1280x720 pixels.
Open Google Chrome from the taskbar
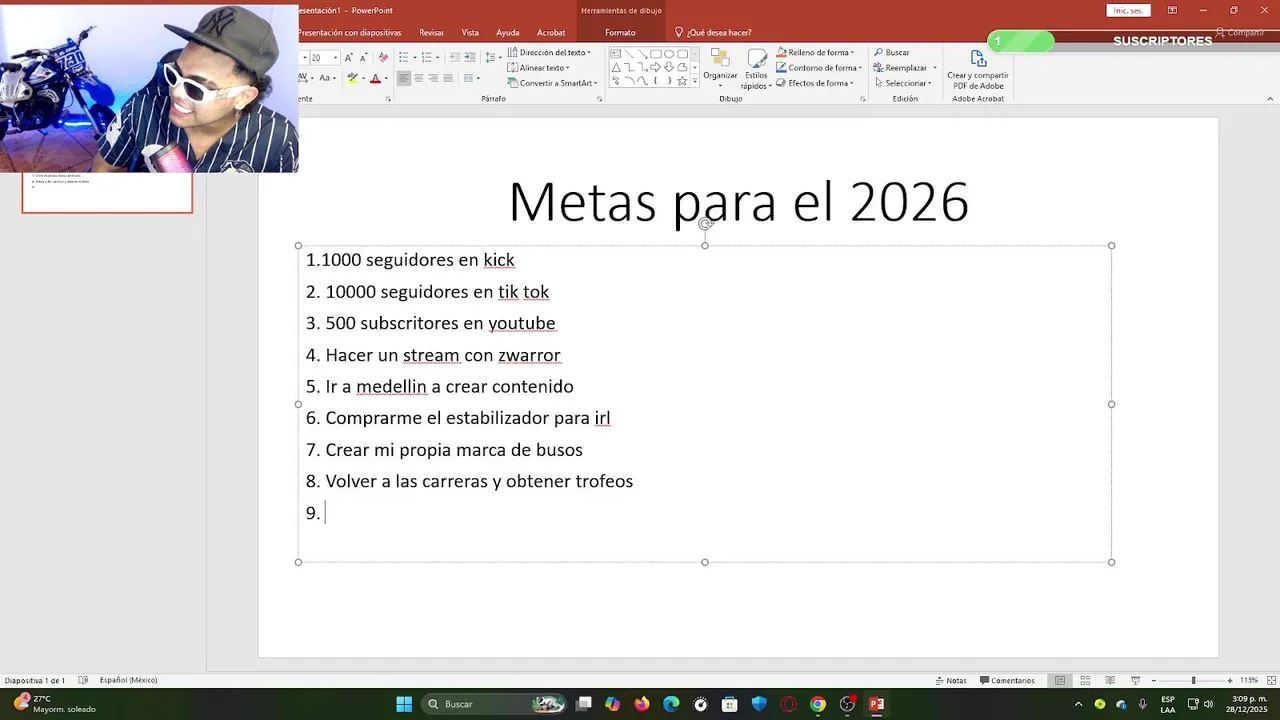(818, 704)
